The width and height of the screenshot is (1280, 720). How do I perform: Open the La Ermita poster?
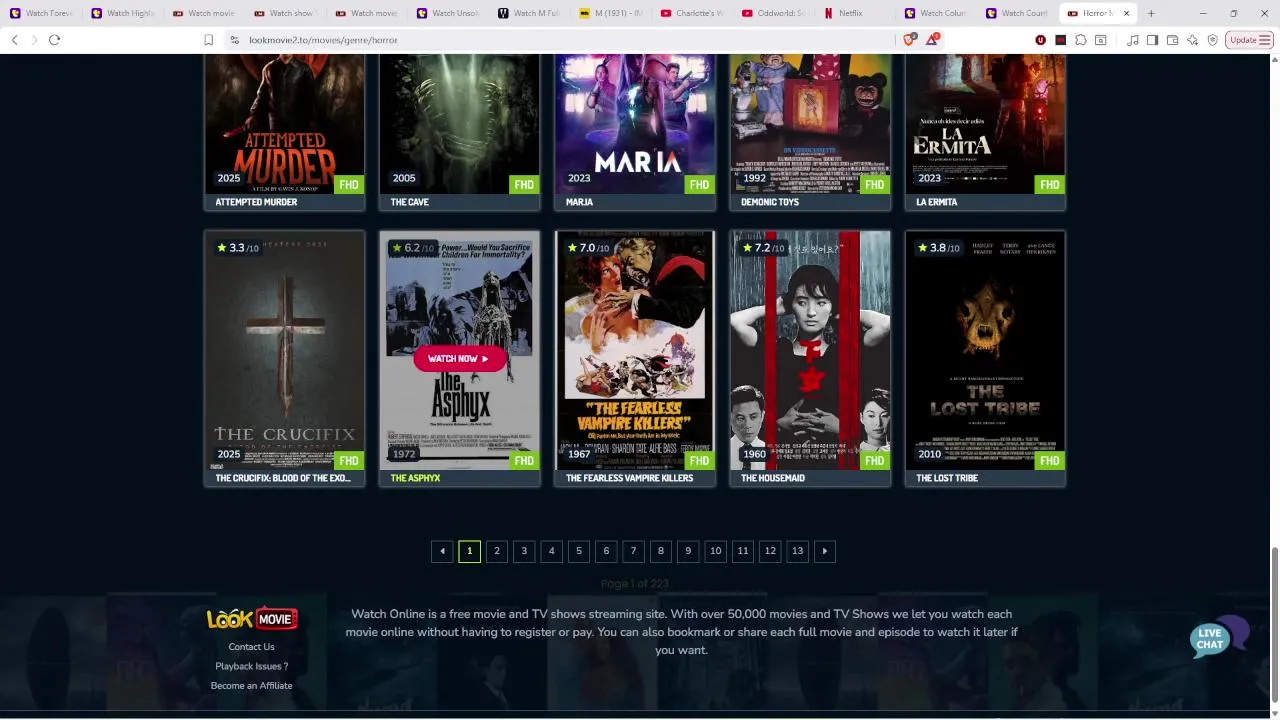(x=985, y=123)
